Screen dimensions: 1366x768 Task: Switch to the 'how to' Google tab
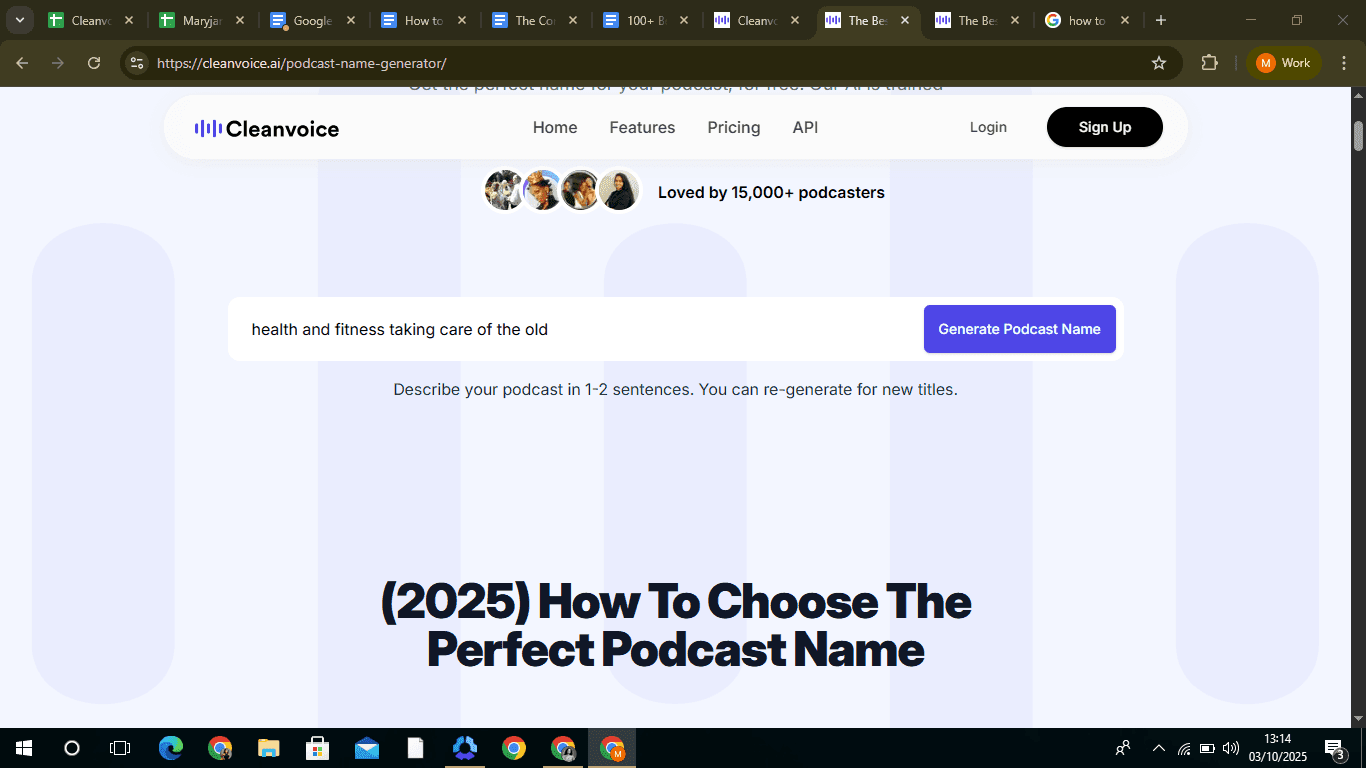tap(1086, 20)
